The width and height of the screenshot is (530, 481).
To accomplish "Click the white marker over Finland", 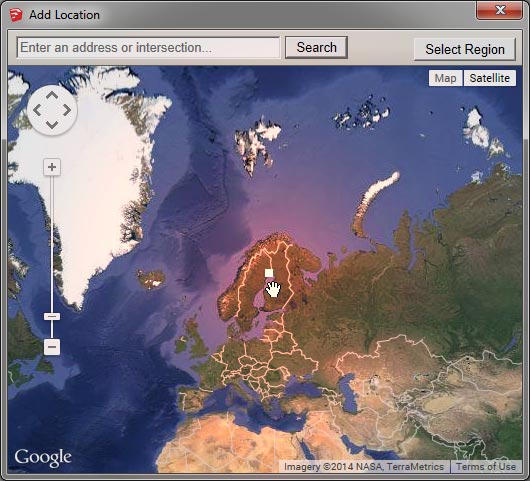I will point(269,273).
